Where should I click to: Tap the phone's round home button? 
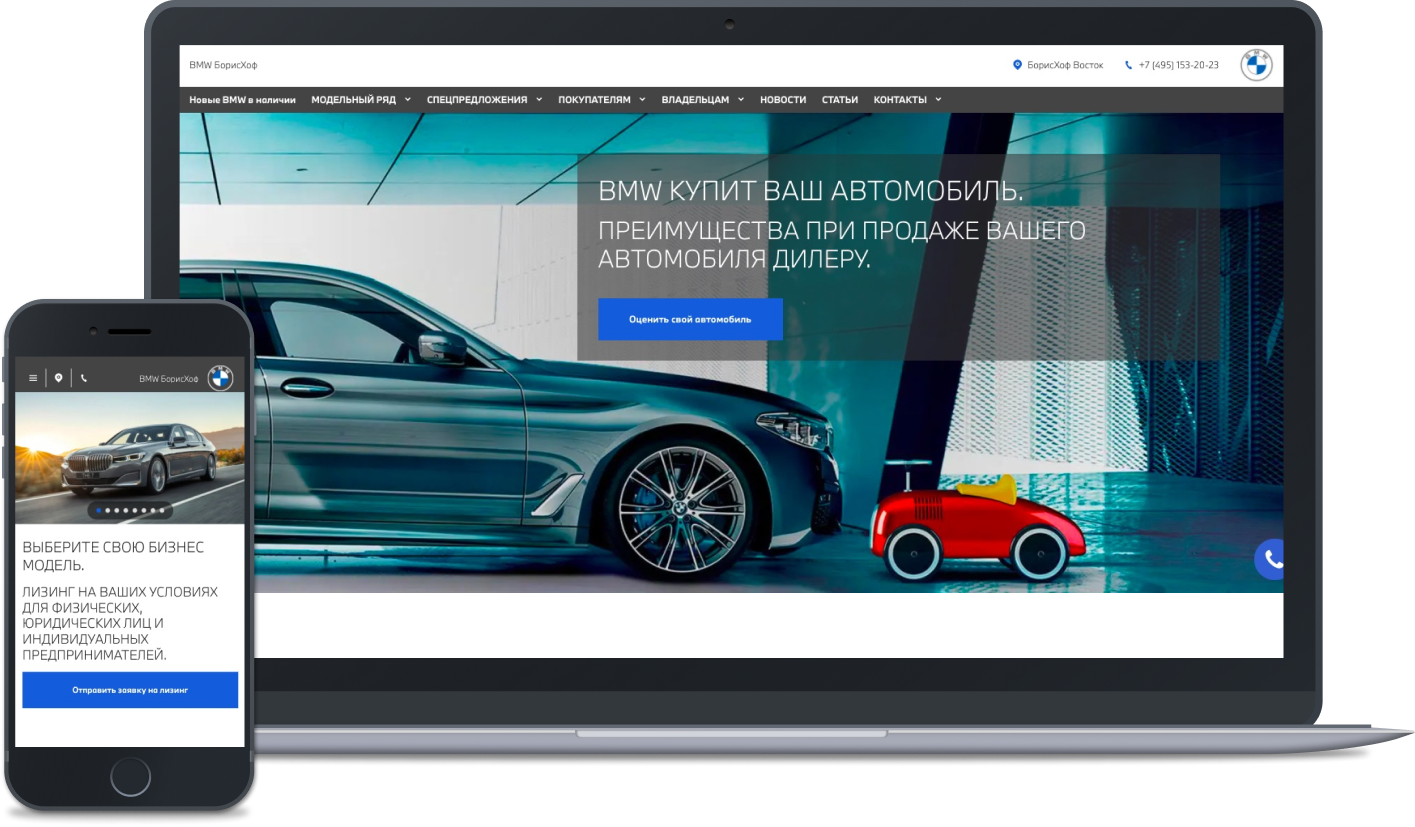tap(130, 776)
